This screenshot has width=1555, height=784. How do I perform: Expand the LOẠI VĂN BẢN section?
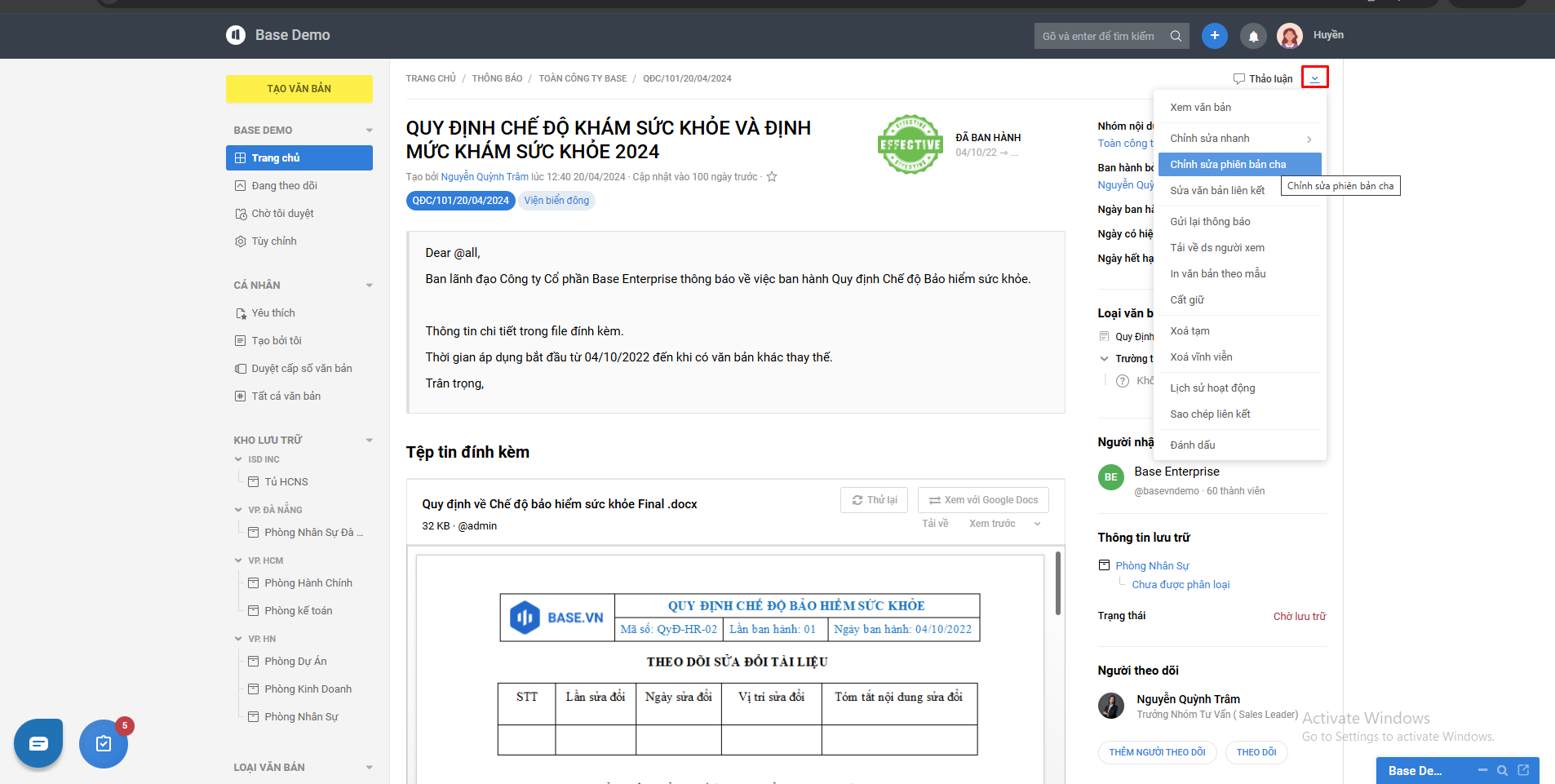tap(370, 768)
